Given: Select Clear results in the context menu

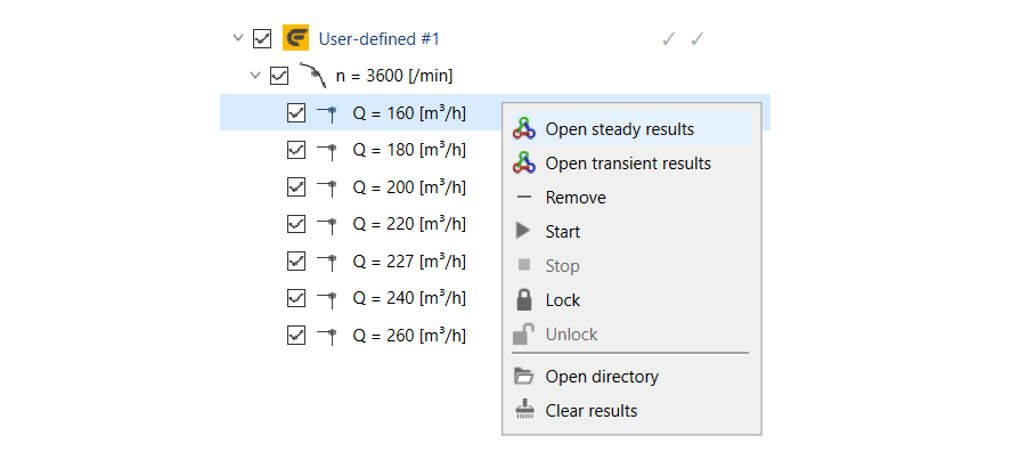Looking at the screenshot, I should click(631, 411).
